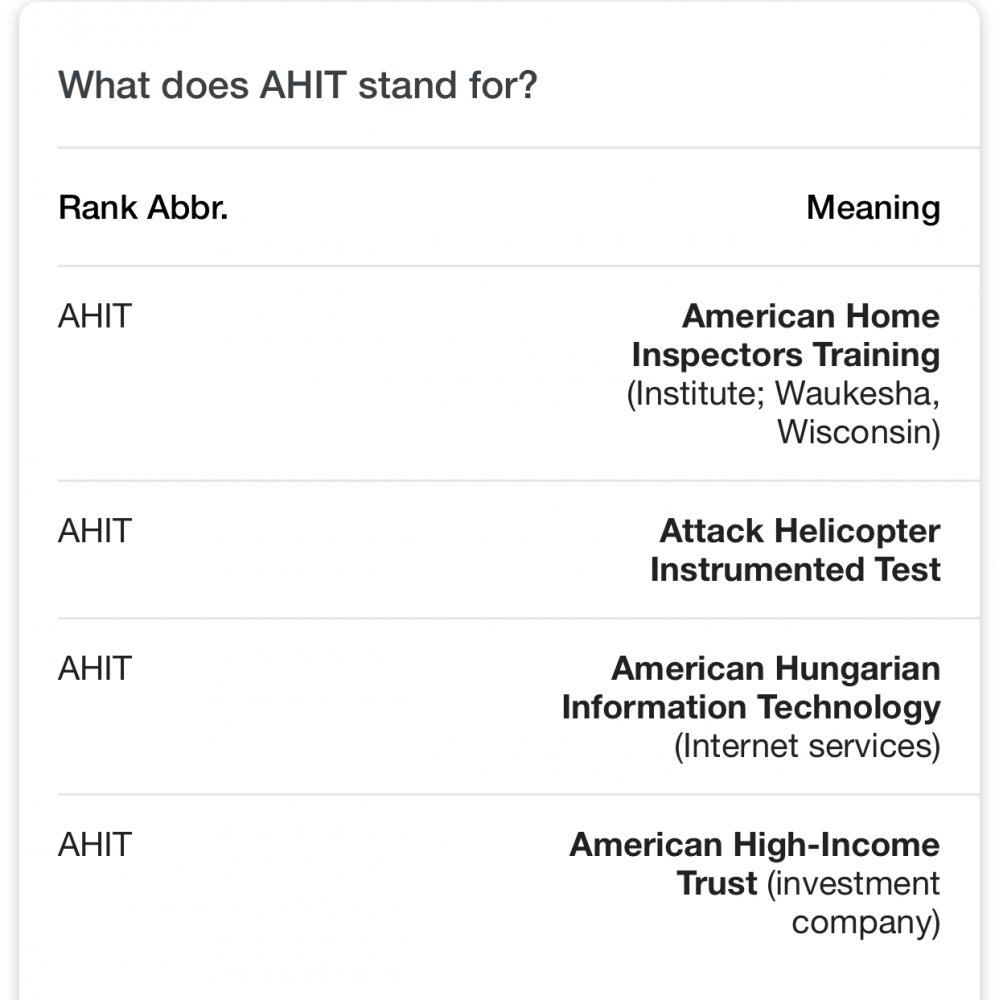Viewport: 999px width, 1000px height.
Task: Click 'Inspectors Training' bold line
Action: point(785,355)
